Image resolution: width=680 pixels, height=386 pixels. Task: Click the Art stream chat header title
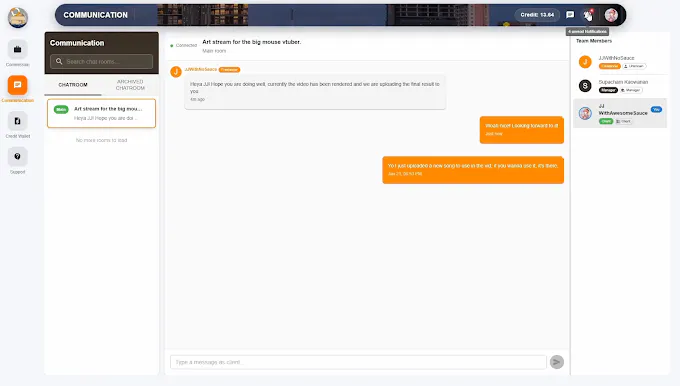[x=252, y=42]
